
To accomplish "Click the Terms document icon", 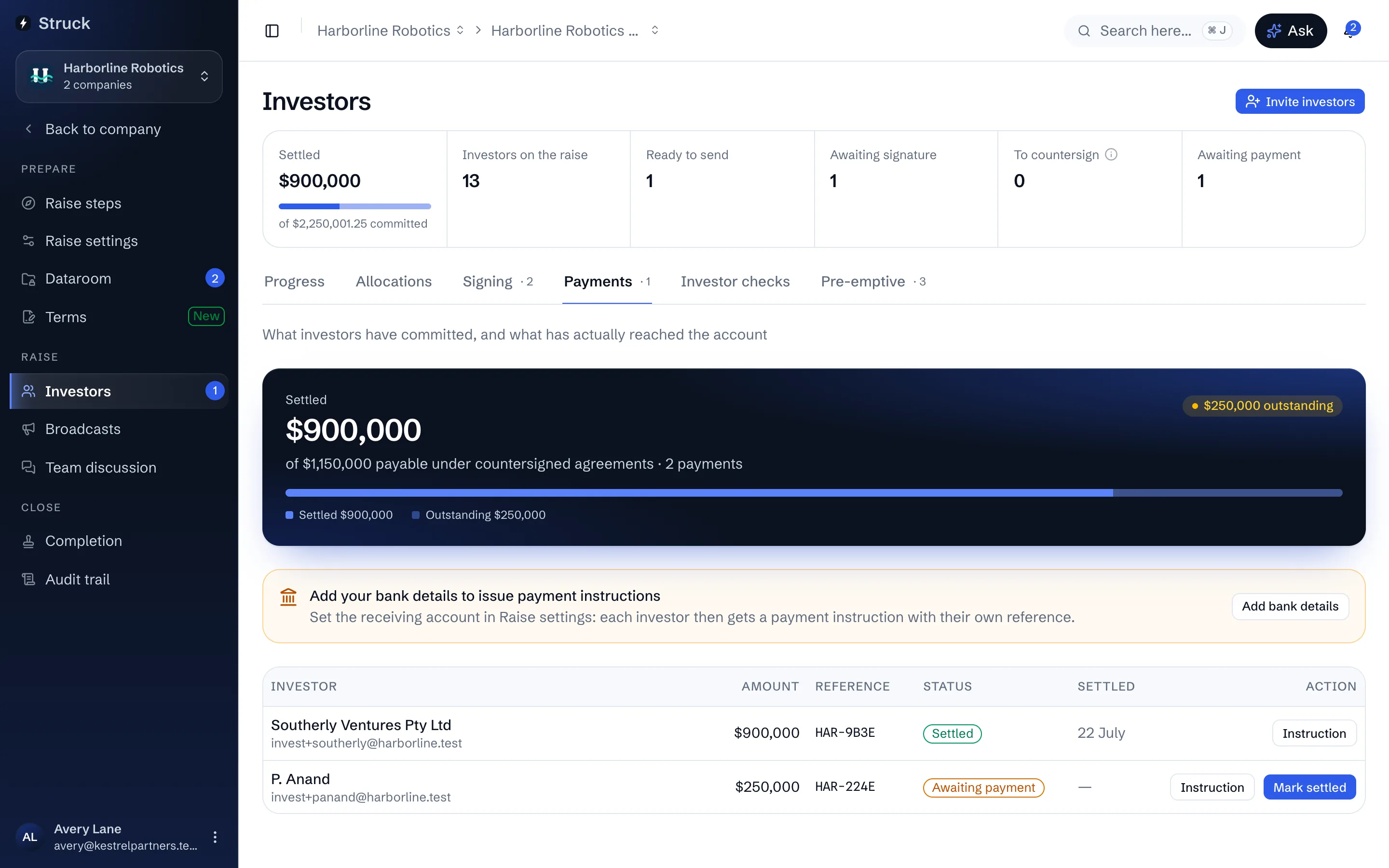I will 28,317.
